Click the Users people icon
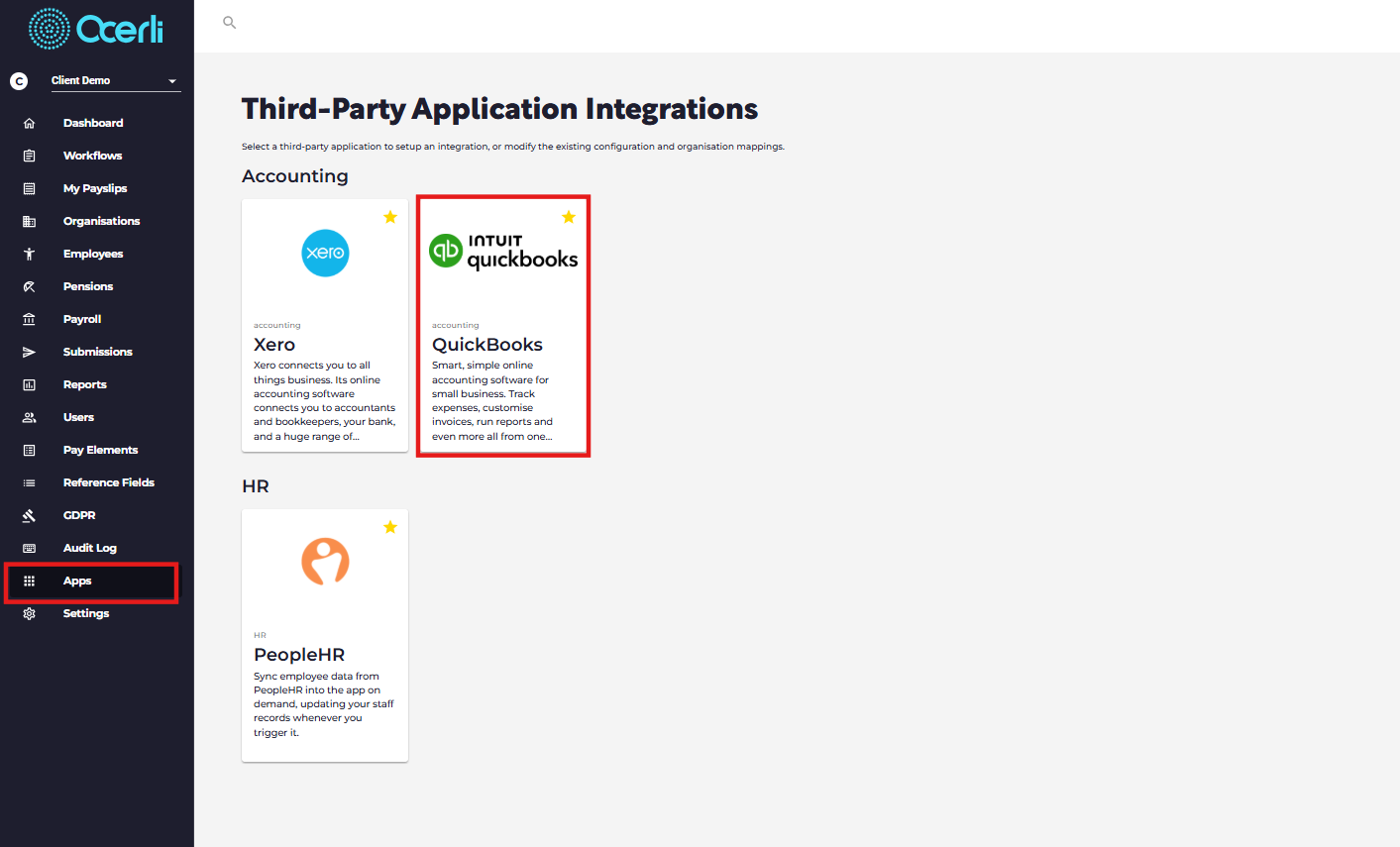This screenshot has height=847, width=1400. click(29, 417)
